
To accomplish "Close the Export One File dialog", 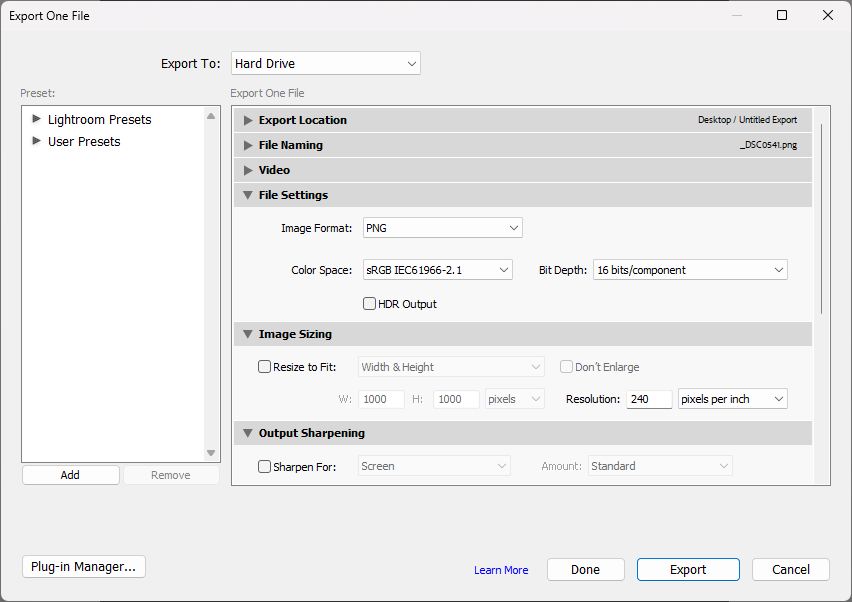I will [x=828, y=15].
